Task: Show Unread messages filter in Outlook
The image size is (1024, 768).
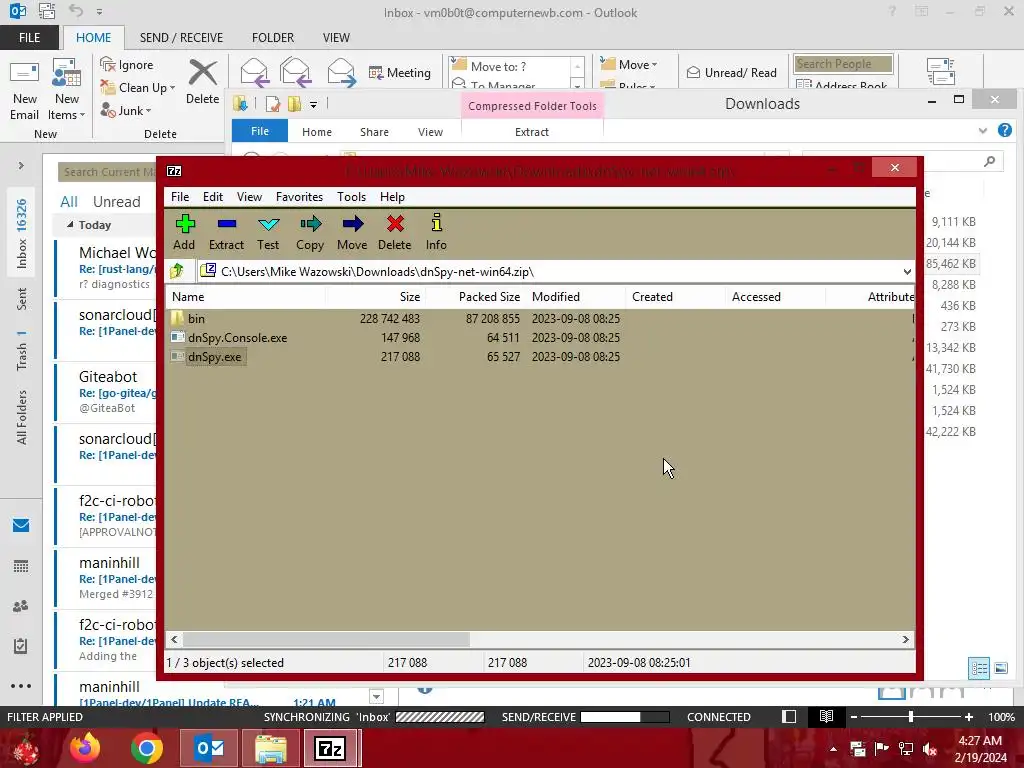Action: tap(116, 202)
